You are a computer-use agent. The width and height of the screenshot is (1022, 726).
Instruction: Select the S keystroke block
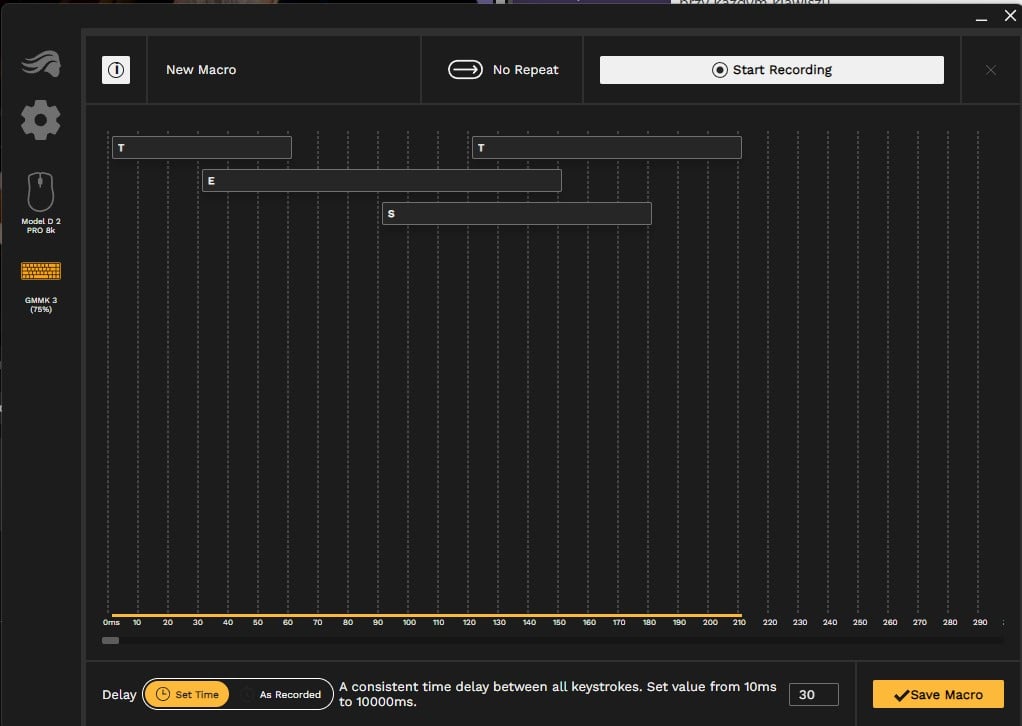[516, 214]
